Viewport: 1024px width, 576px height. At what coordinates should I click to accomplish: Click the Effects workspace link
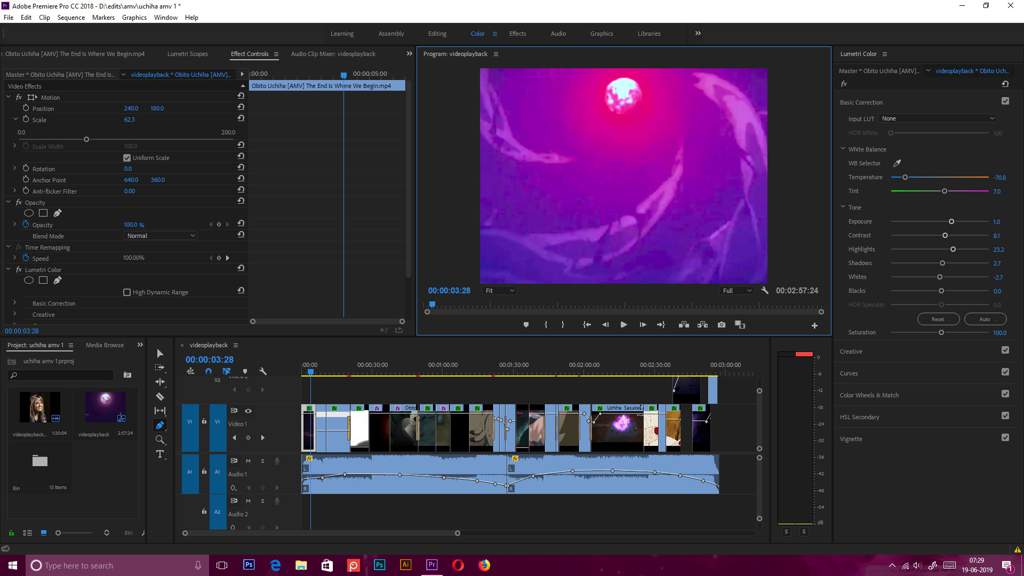coord(517,33)
